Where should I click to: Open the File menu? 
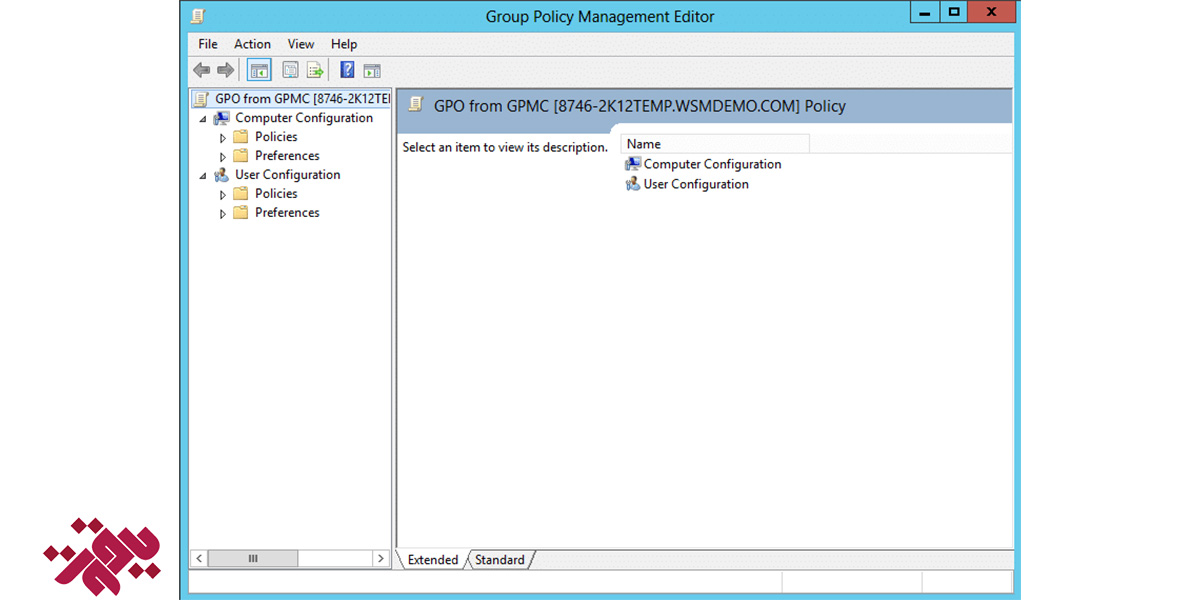207,44
